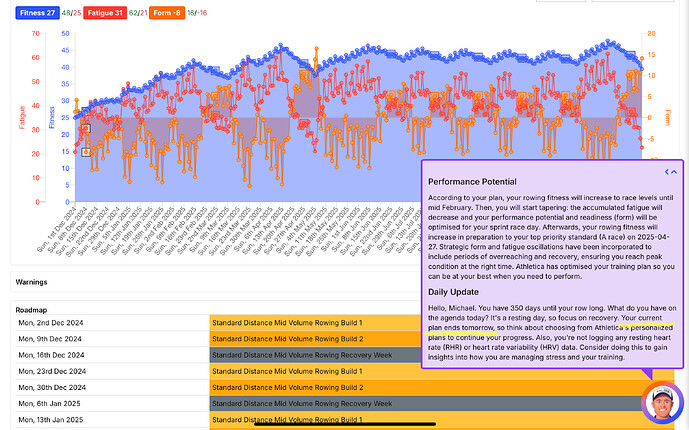The width and height of the screenshot is (689, 430).
Task: Toggle the Form -8 series badge
Action: (x=167, y=13)
